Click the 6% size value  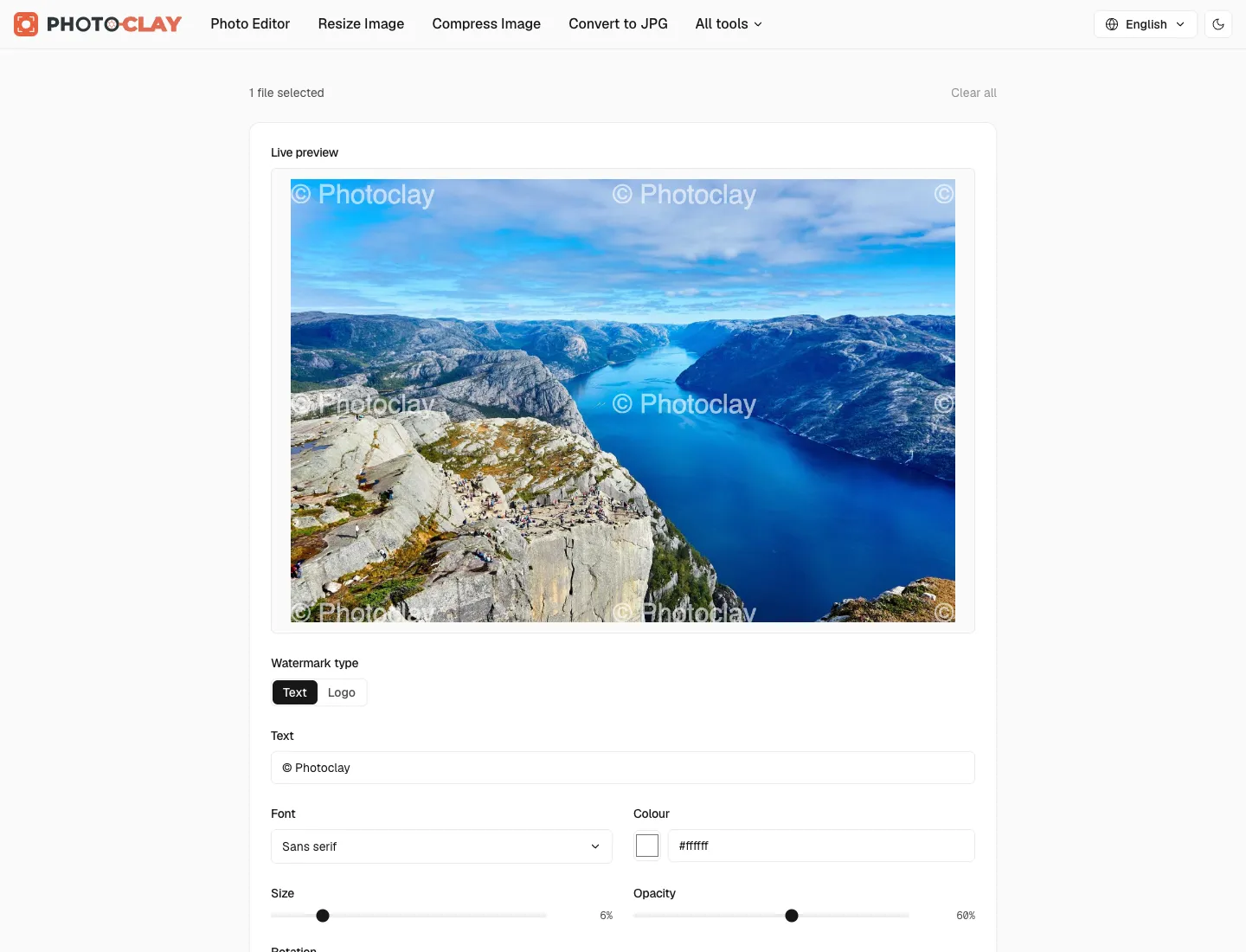coord(607,916)
